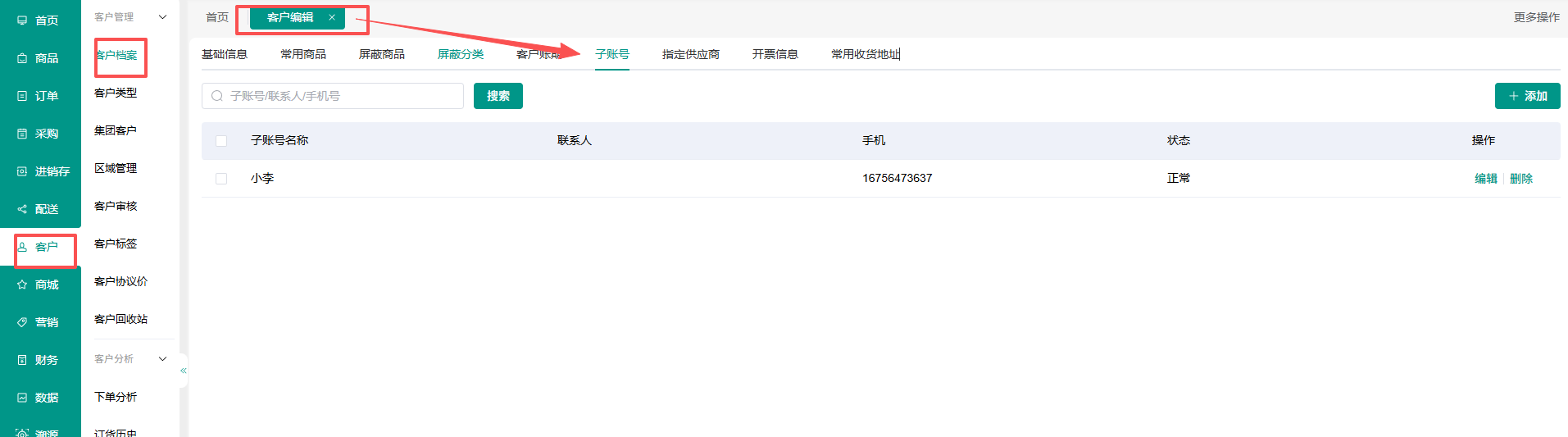
Task: Open the 采购 purchasing sidebar icon
Action: [22, 134]
